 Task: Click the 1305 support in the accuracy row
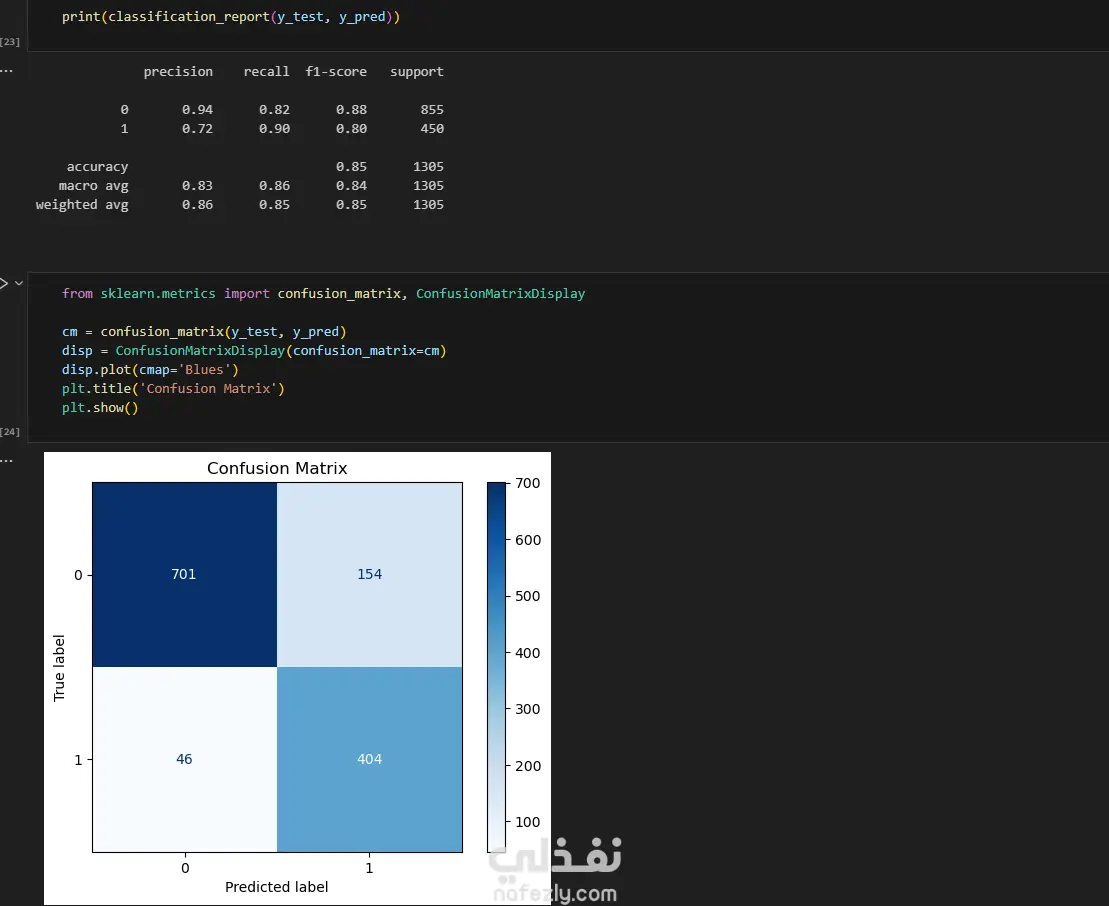(429, 167)
